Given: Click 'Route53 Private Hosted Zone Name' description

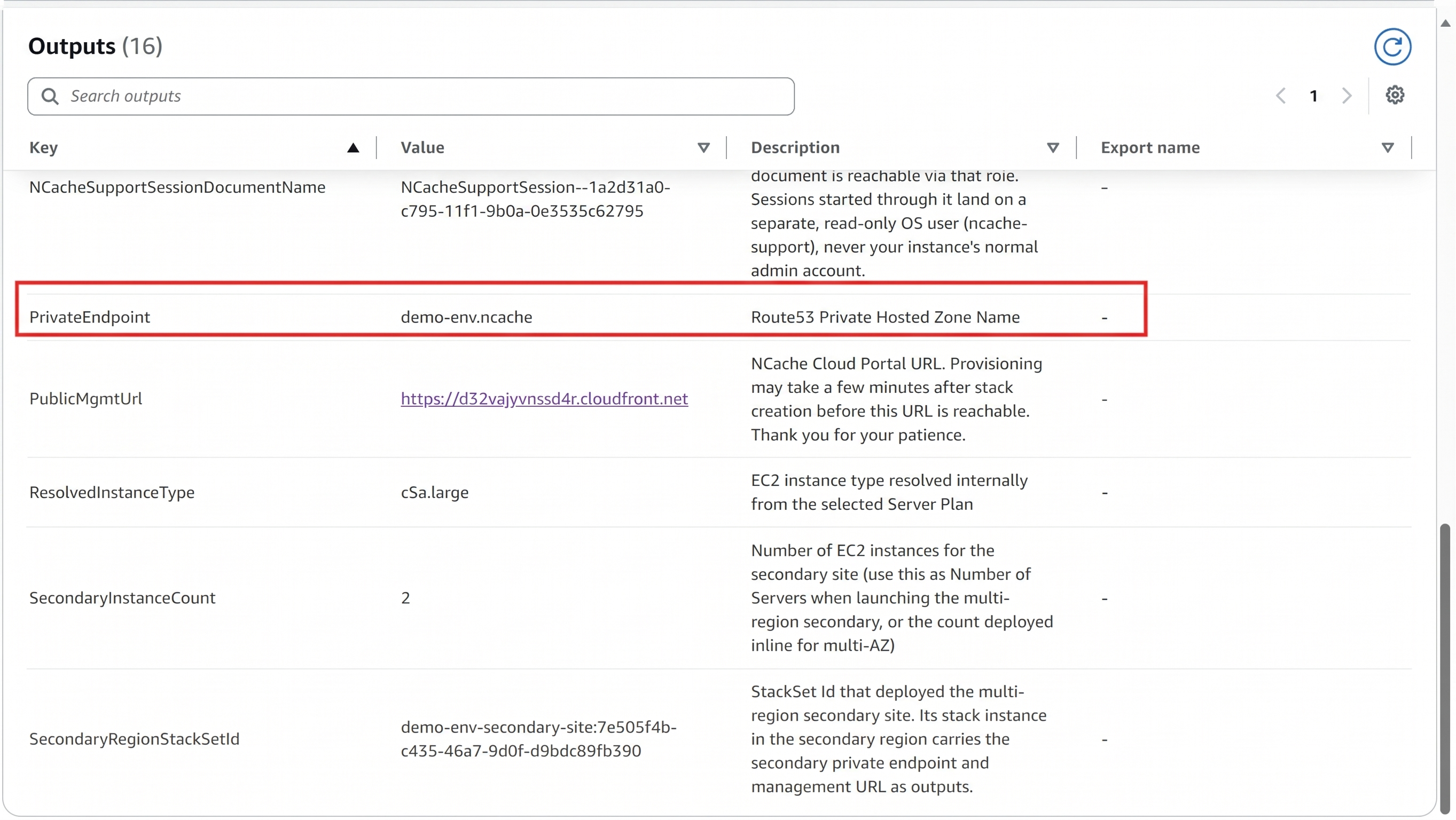Looking at the screenshot, I should point(885,317).
